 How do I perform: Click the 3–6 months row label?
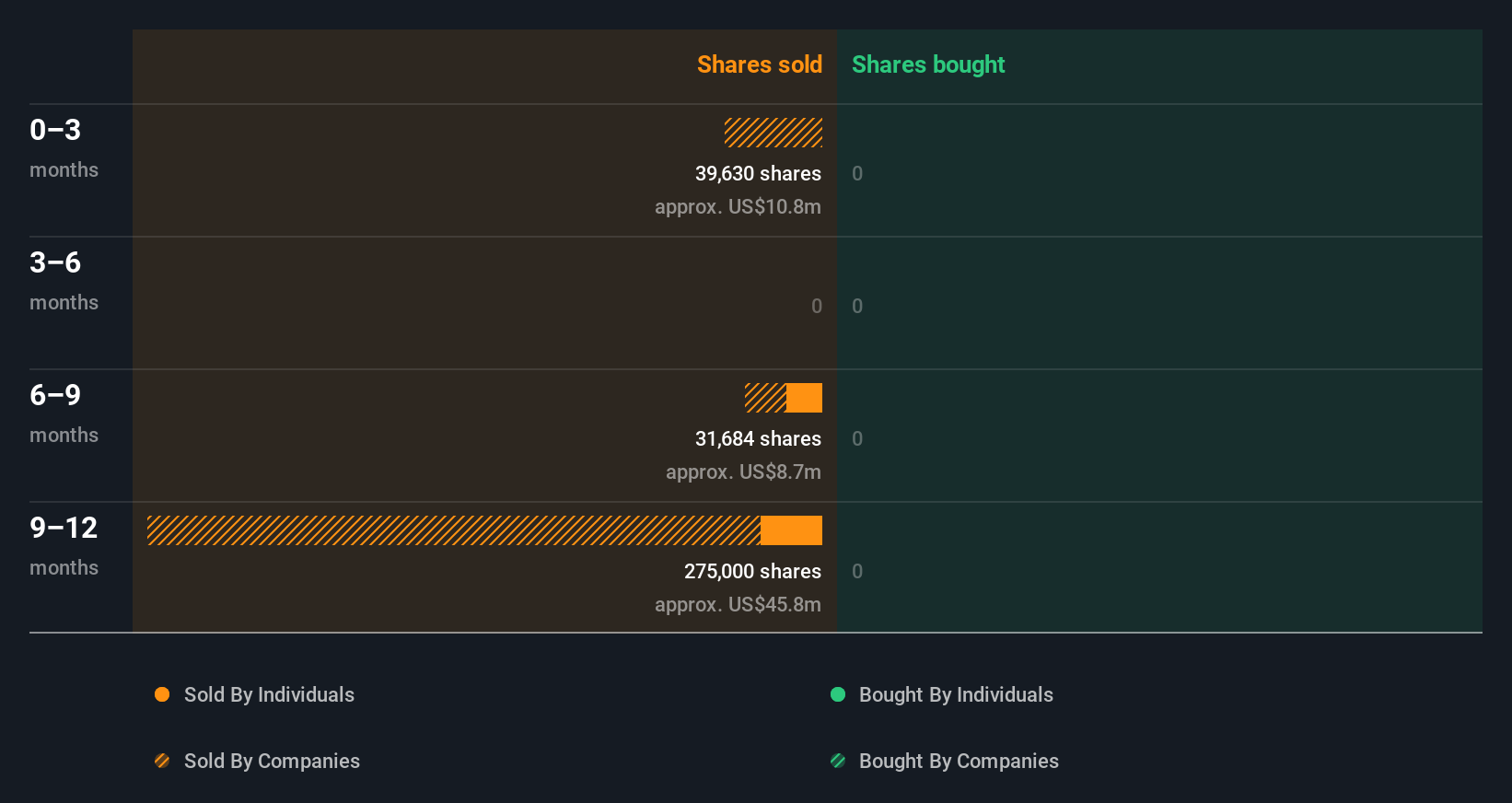coord(64,282)
